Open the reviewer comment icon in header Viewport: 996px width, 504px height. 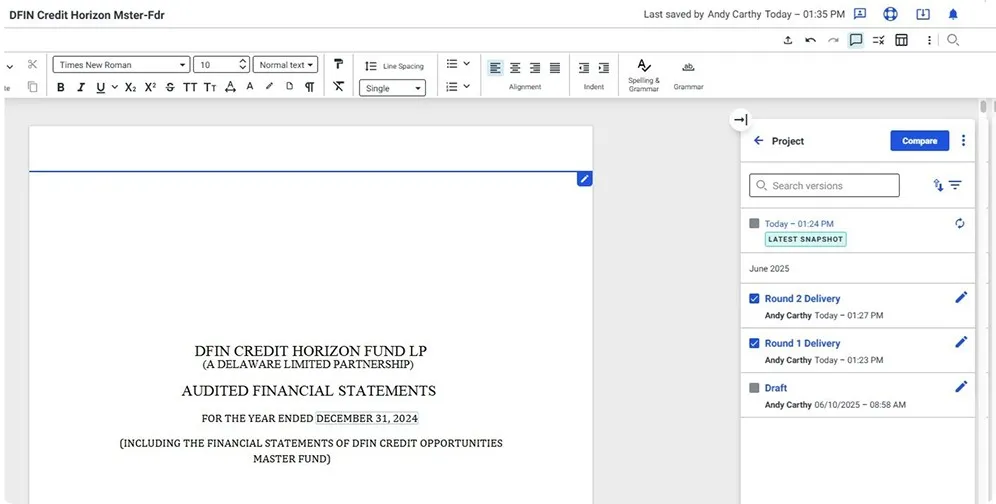[860, 14]
